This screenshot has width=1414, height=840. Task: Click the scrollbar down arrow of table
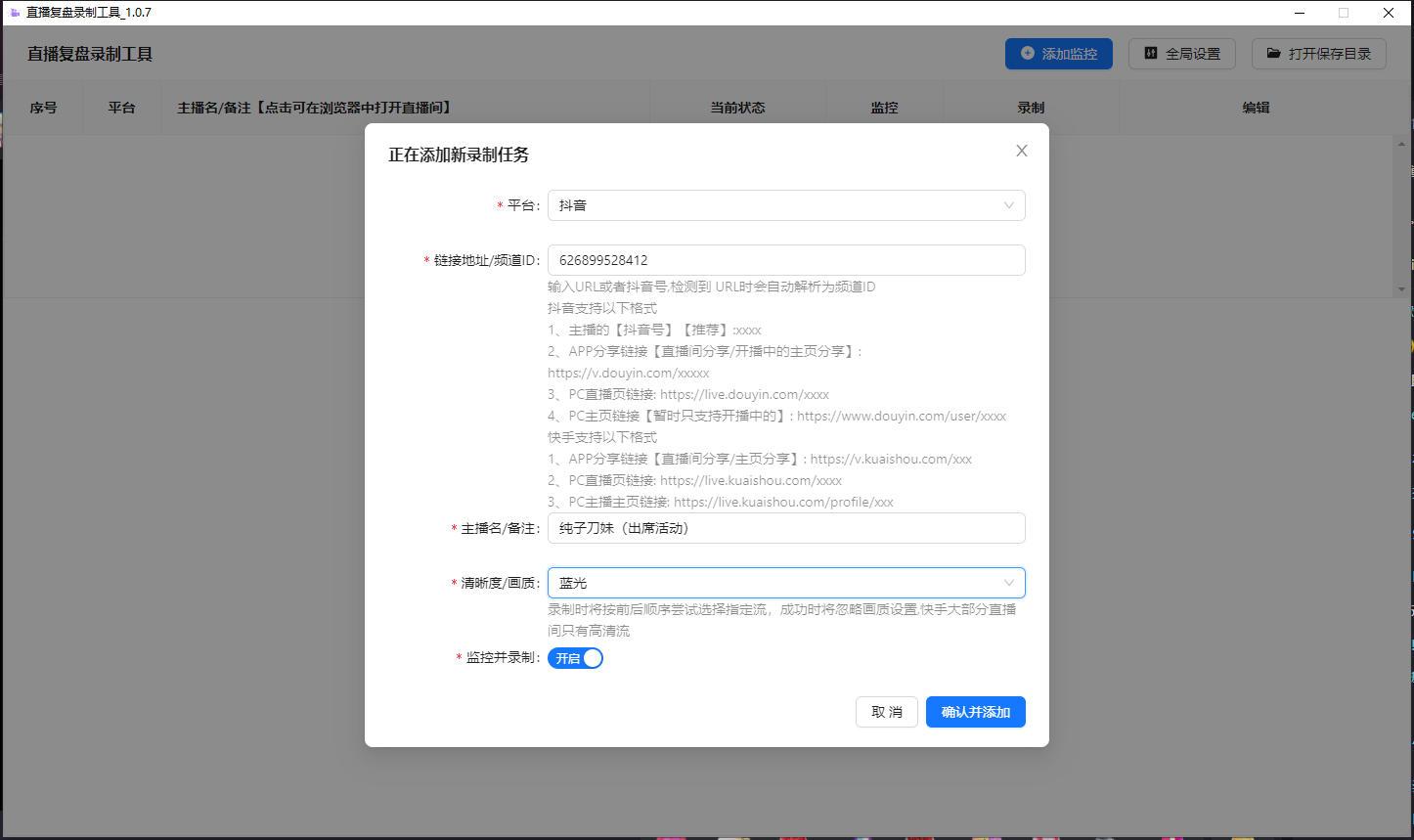tap(1401, 289)
